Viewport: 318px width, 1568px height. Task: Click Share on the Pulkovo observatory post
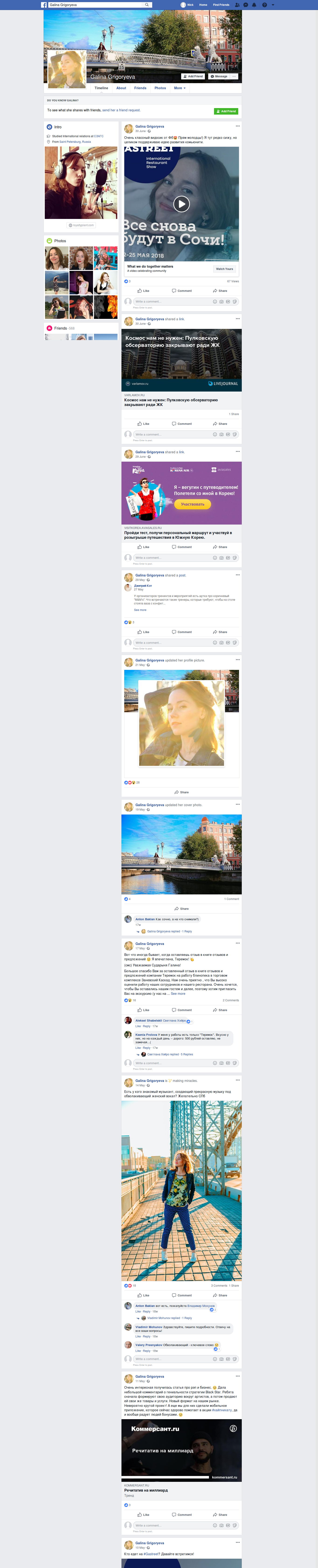pyautogui.click(x=220, y=424)
